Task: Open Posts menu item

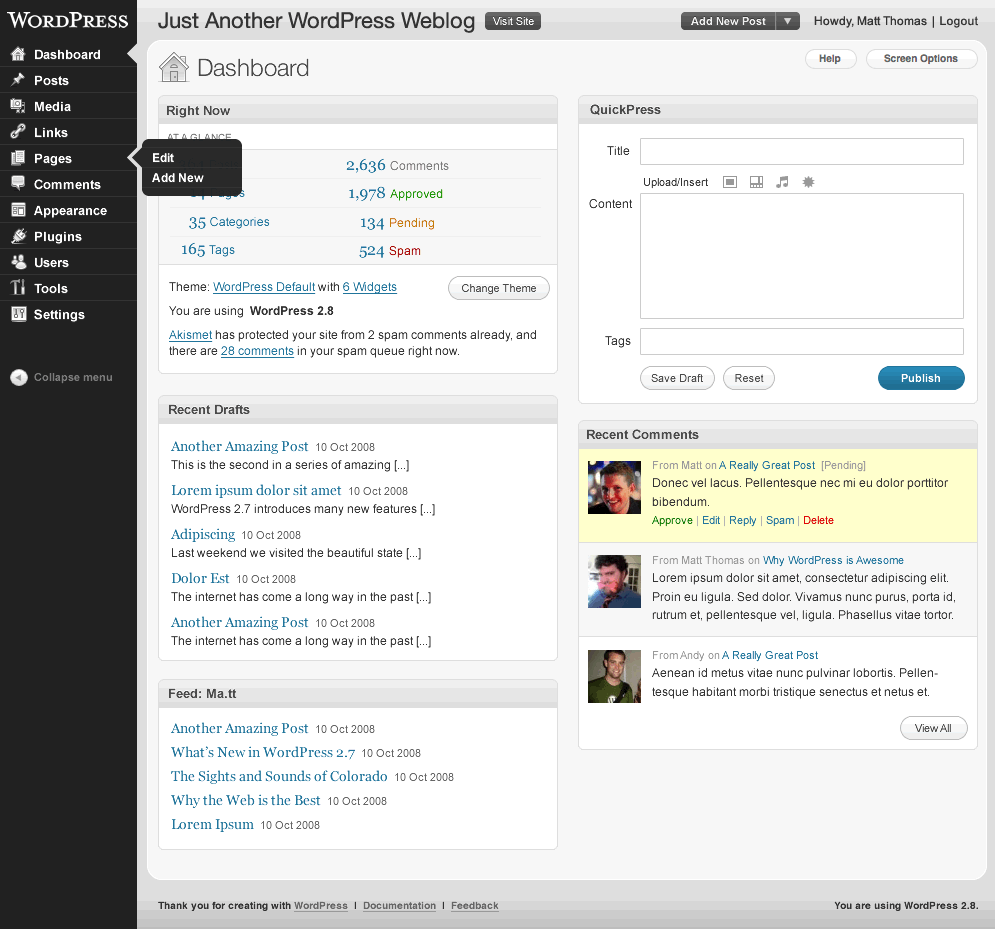Action: pos(51,81)
